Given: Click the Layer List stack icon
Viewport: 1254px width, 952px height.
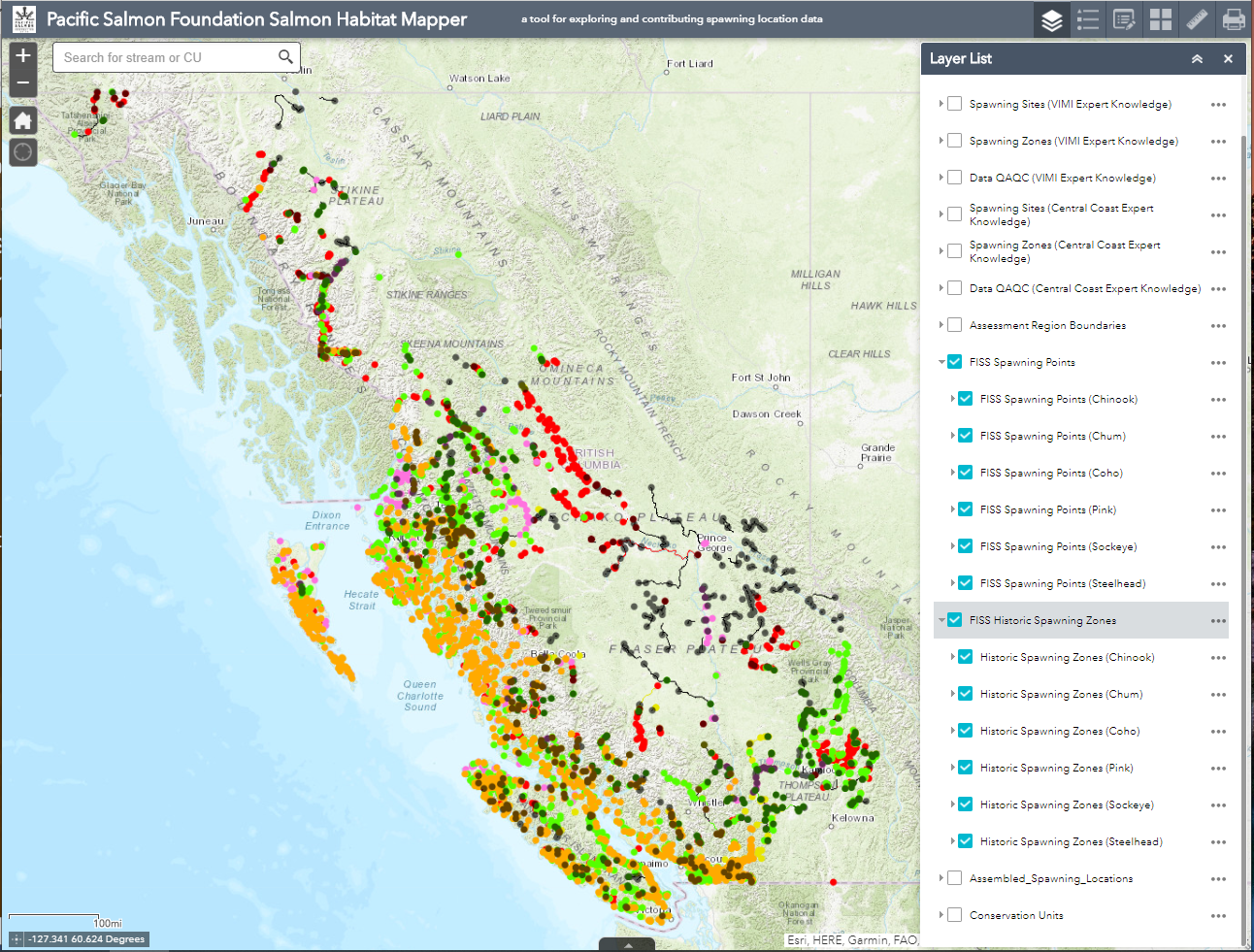Looking at the screenshot, I should (x=1052, y=19).
